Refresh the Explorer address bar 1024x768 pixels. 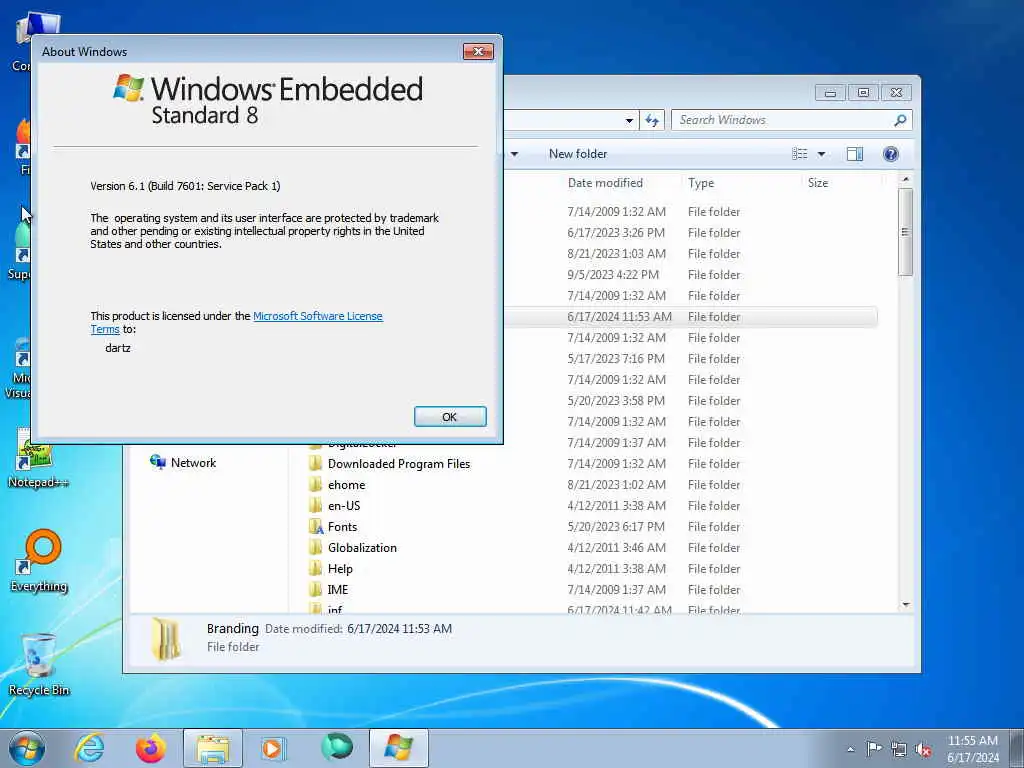coord(652,120)
